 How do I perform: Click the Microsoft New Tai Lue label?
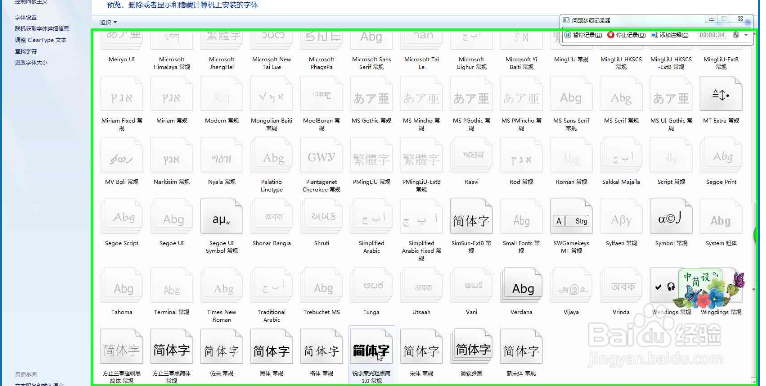click(x=271, y=63)
